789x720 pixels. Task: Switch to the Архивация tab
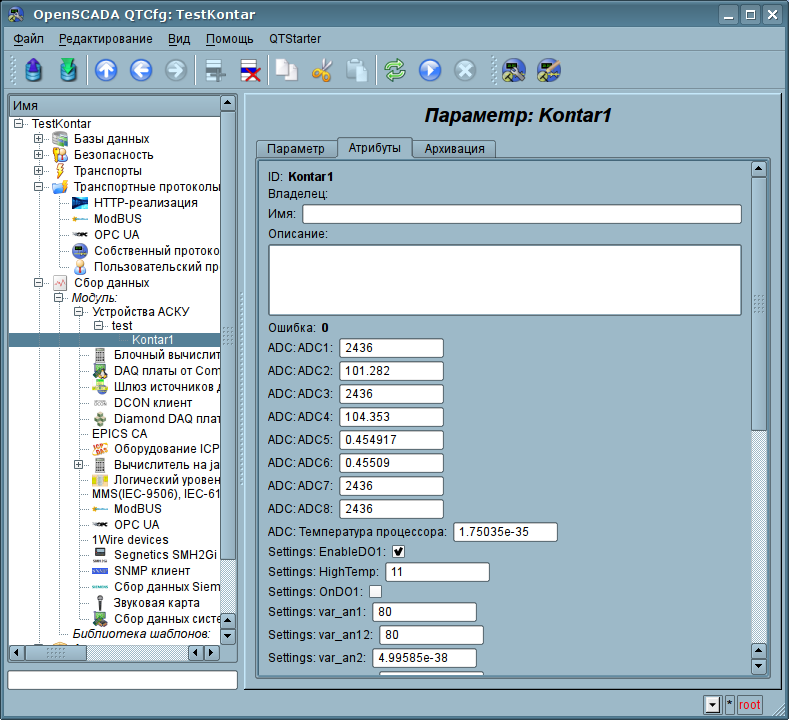coord(454,149)
